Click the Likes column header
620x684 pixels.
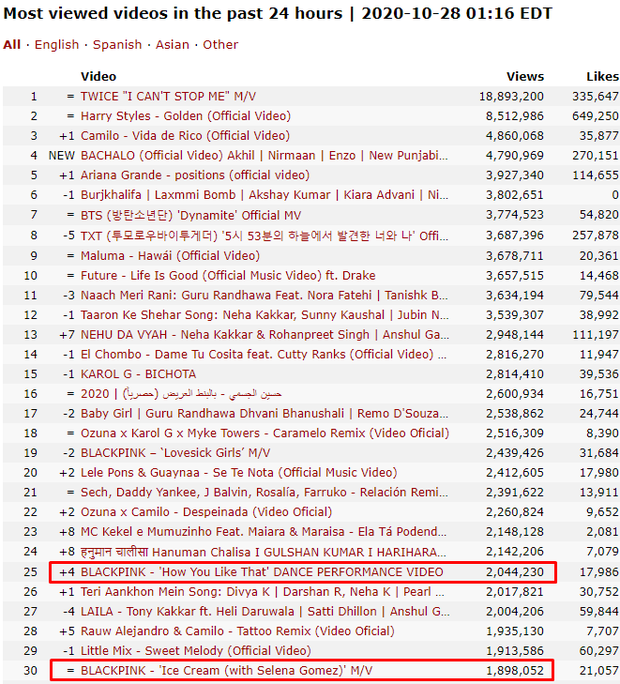[603, 76]
